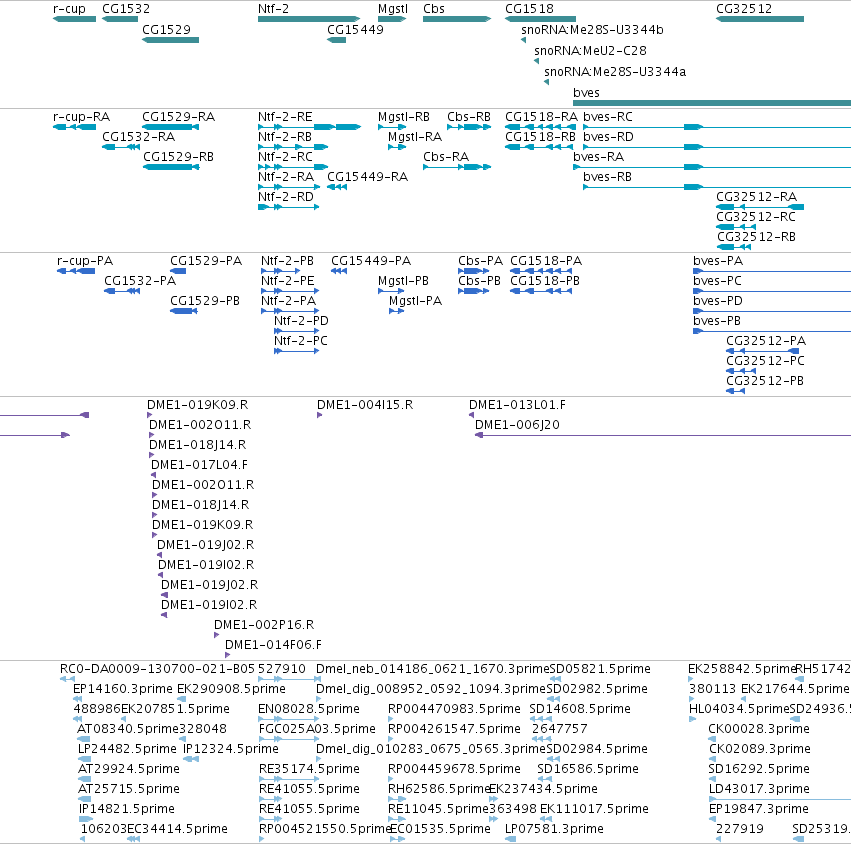Select the Mgstl gene label
The height and width of the screenshot is (844, 851).
tap(393, 9)
